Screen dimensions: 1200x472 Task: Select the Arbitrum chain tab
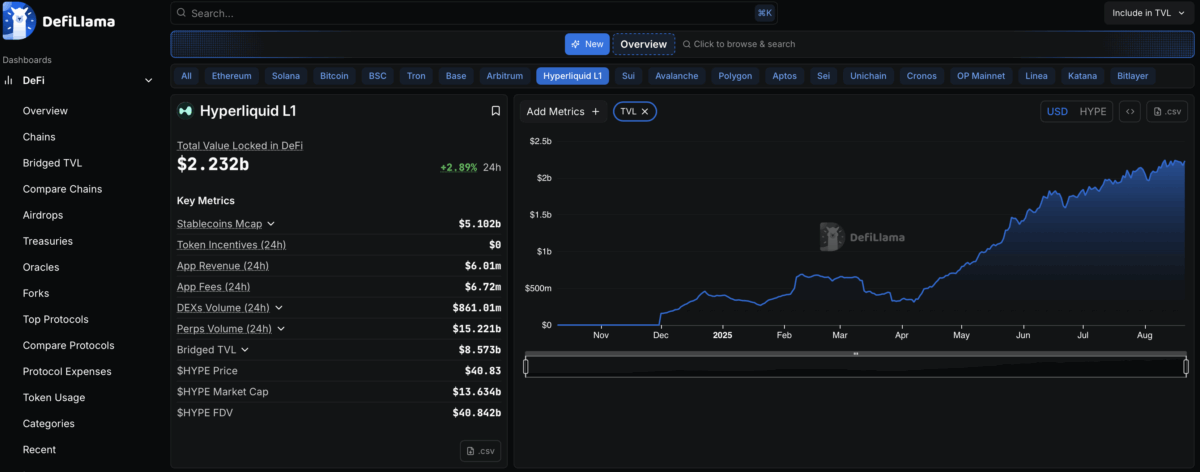[x=505, y=76]
